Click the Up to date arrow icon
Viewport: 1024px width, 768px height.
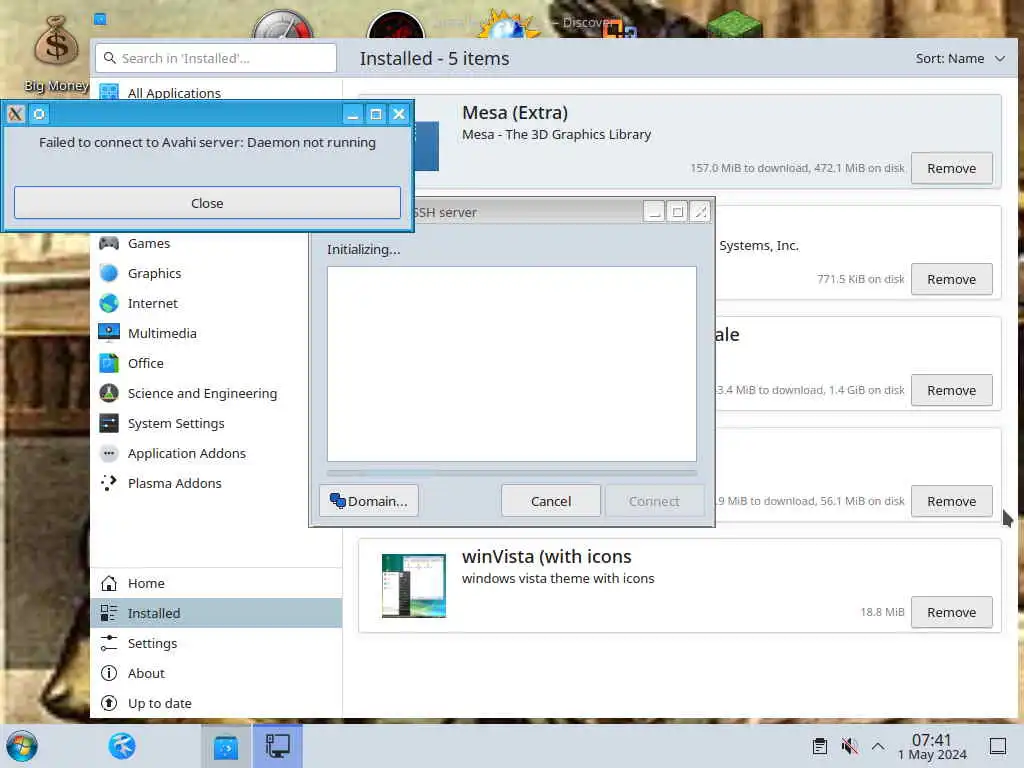[x=108, y=703]
